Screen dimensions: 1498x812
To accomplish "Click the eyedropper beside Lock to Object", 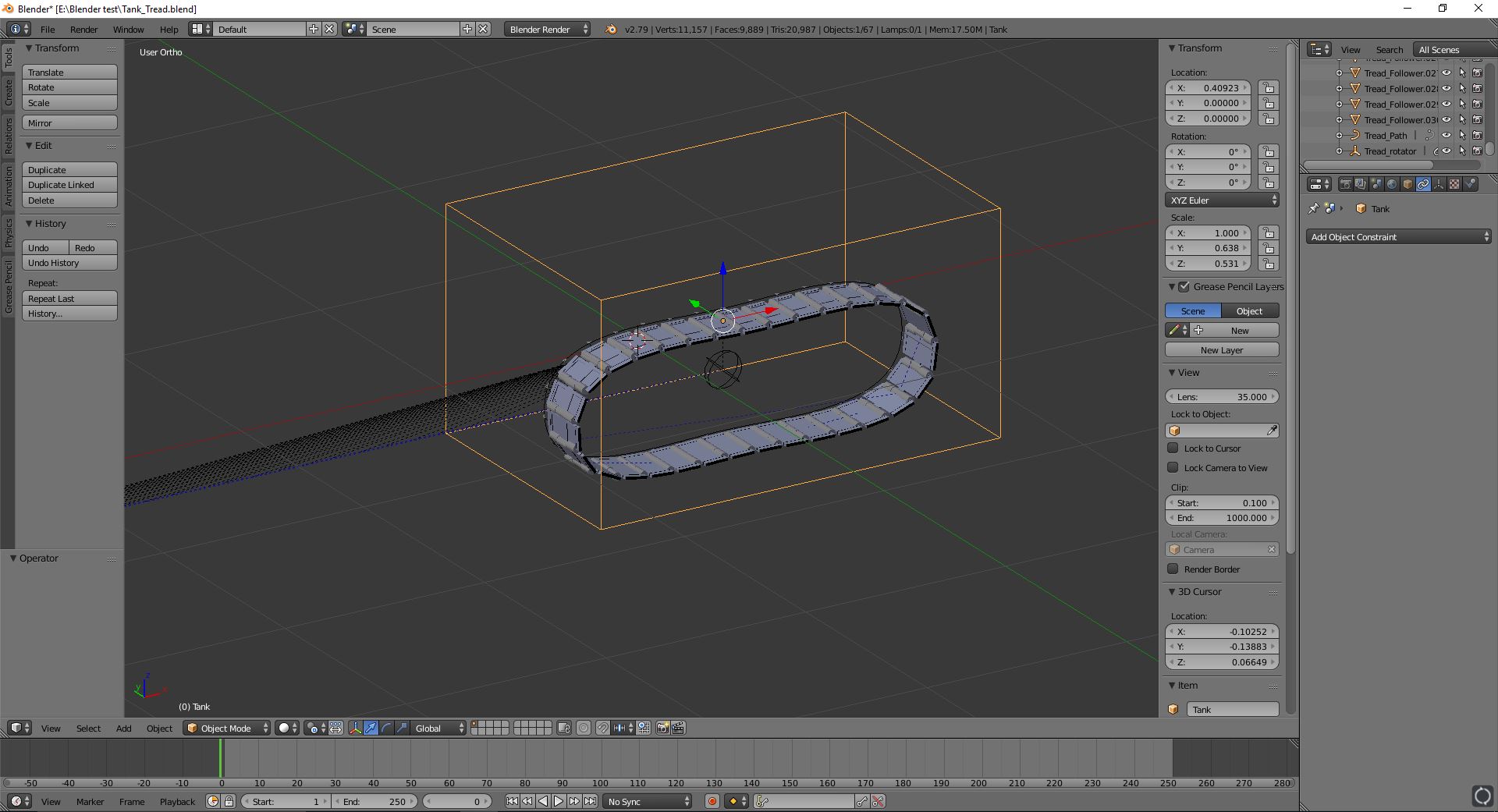I will click(x=1272, y=431).
